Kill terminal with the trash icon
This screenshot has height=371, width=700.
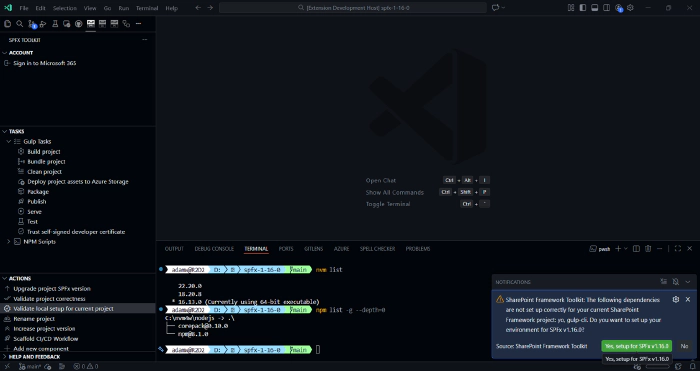pyautogui.click(x=648, y=249)
